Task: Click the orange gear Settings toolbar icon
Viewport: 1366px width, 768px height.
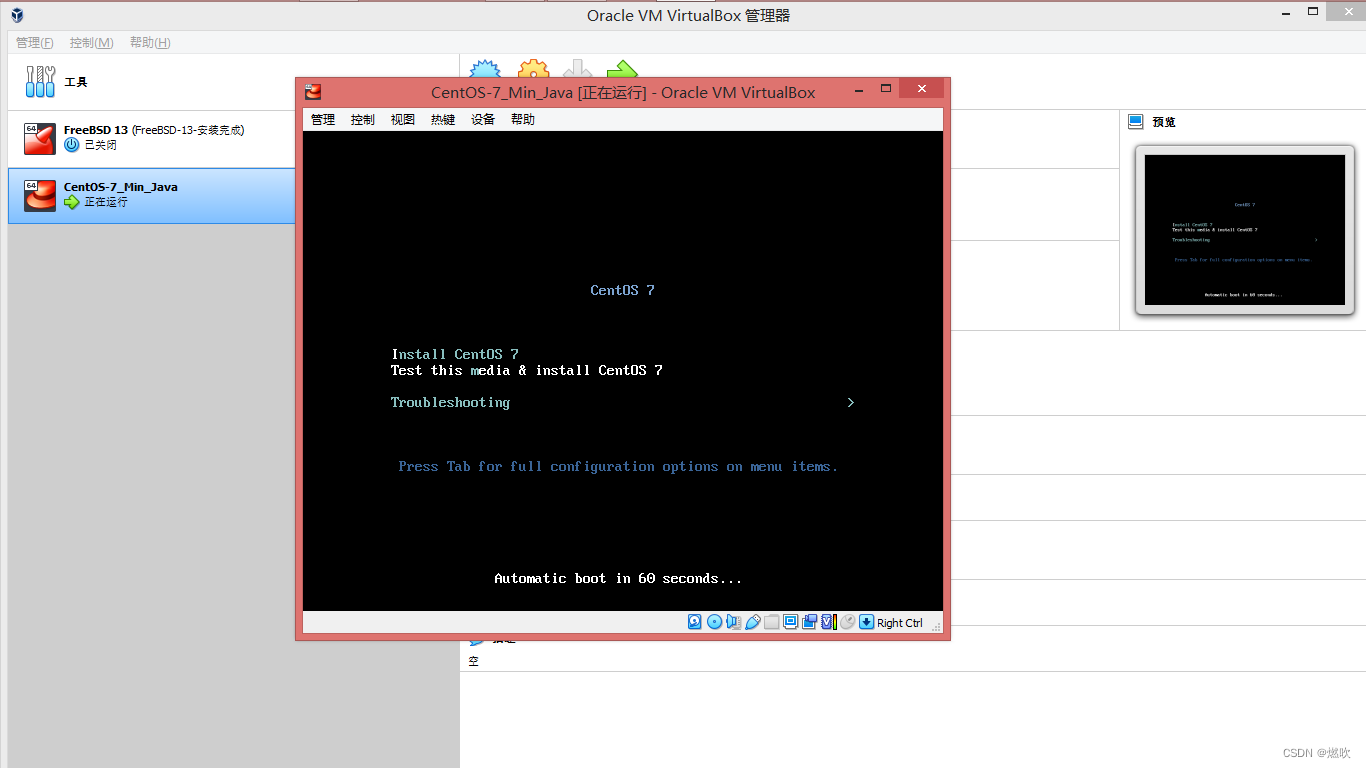Action: point(533,70)
